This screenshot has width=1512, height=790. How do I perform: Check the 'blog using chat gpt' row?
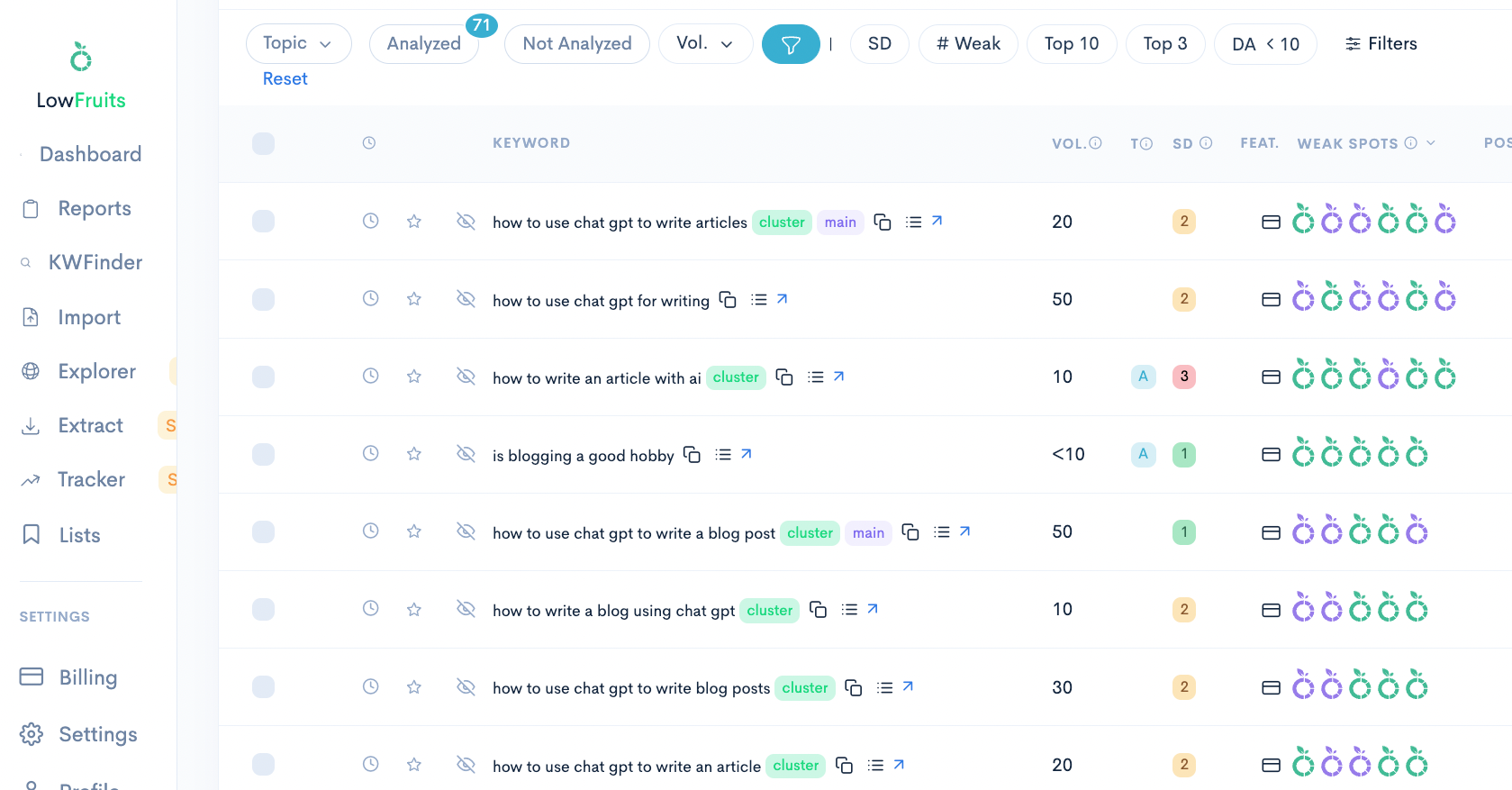[263, 609]
